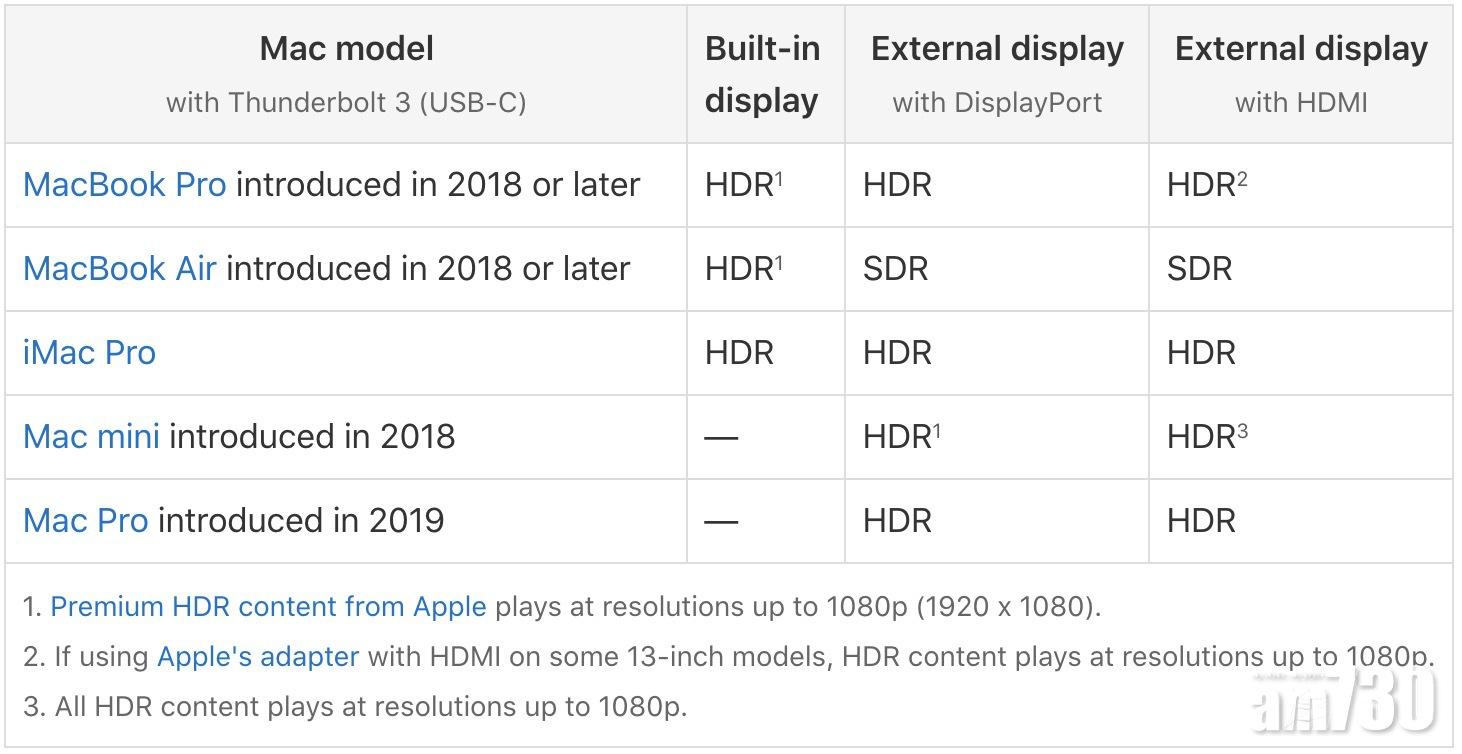Click the dash in Mac Pro built-in display cell
The height and width of the screenshot is (754, 1462).
pos(721,521)
